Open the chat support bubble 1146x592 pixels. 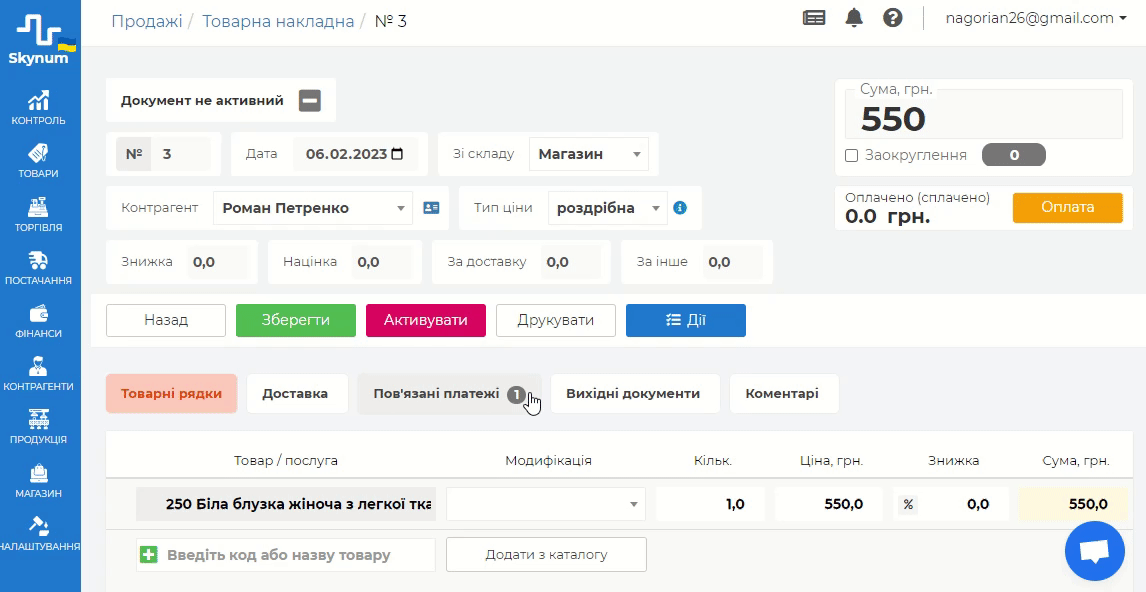(1095, 551)
